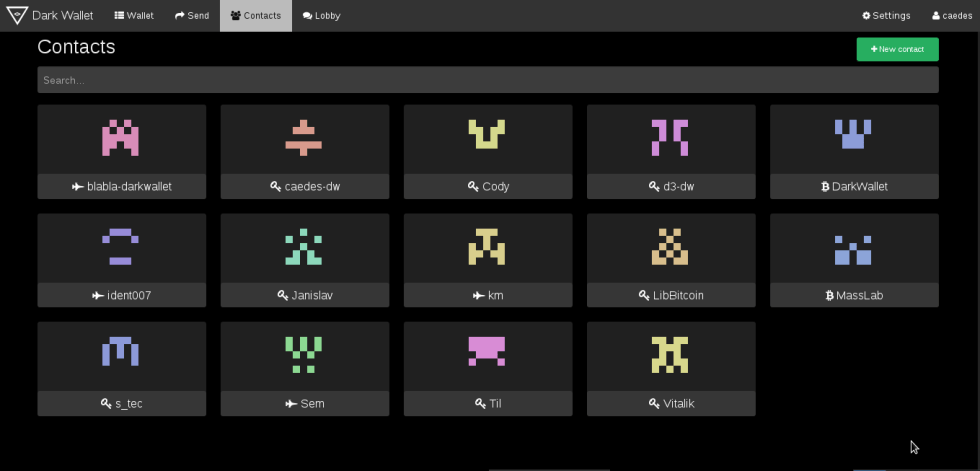Screen dimensions: 980x471
Task: Click the pink identicon for blabla-darkwallet
Action: pyautogui.click(x=120, y=138)
